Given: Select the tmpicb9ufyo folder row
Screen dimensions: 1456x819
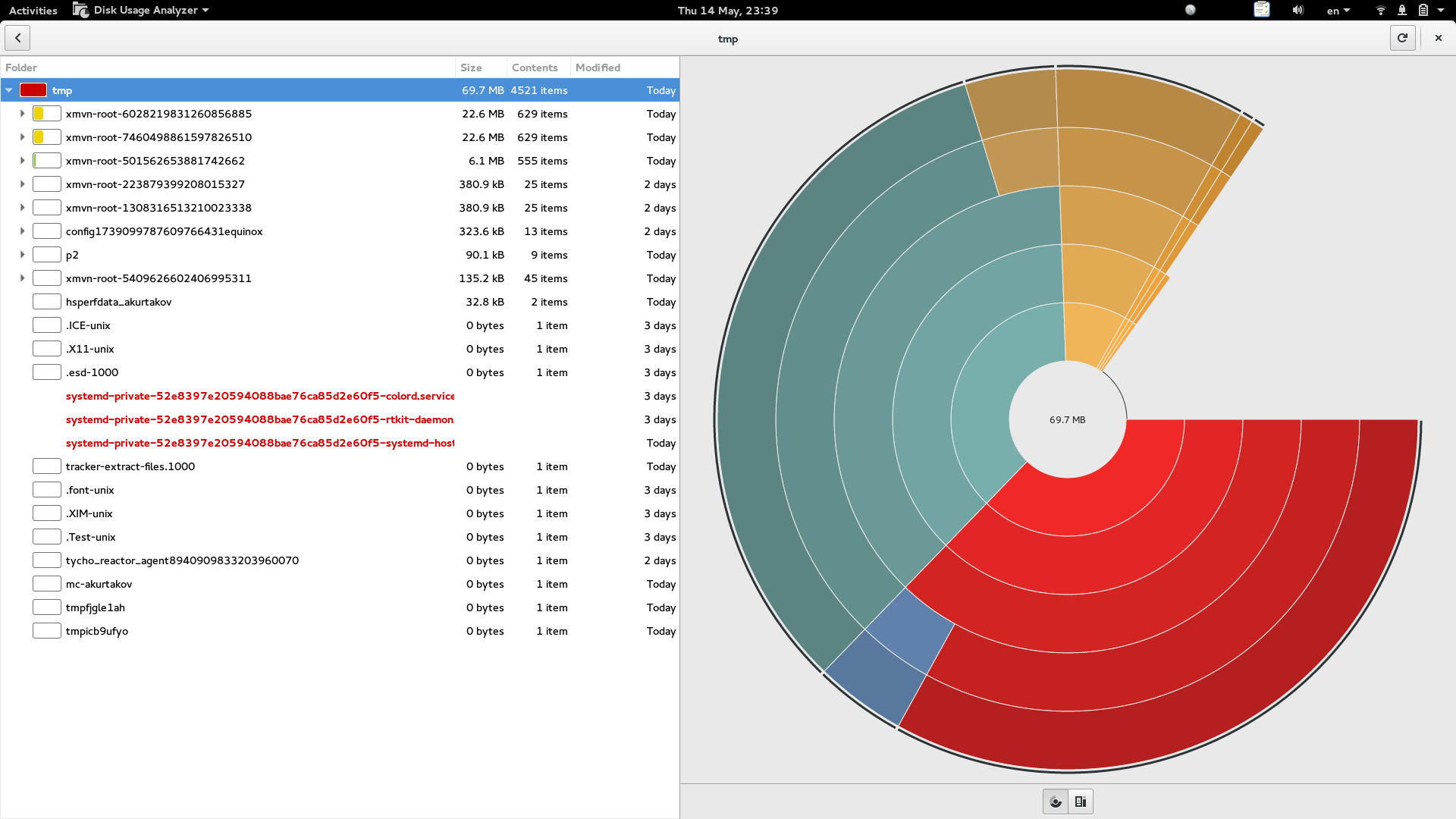Looking at the screenshot, I should pos(340,631).
